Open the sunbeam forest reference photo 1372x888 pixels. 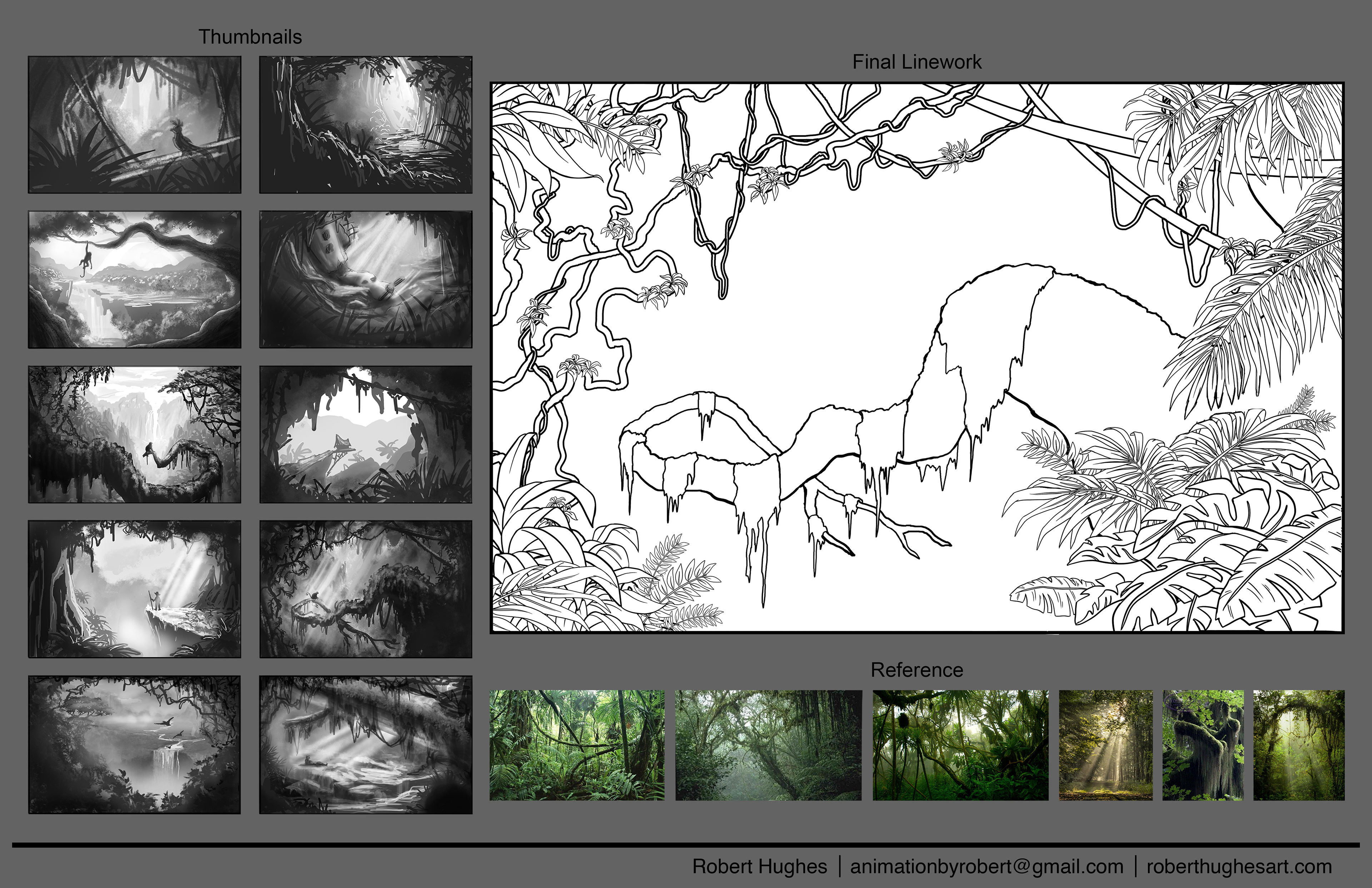point(1106,745)
